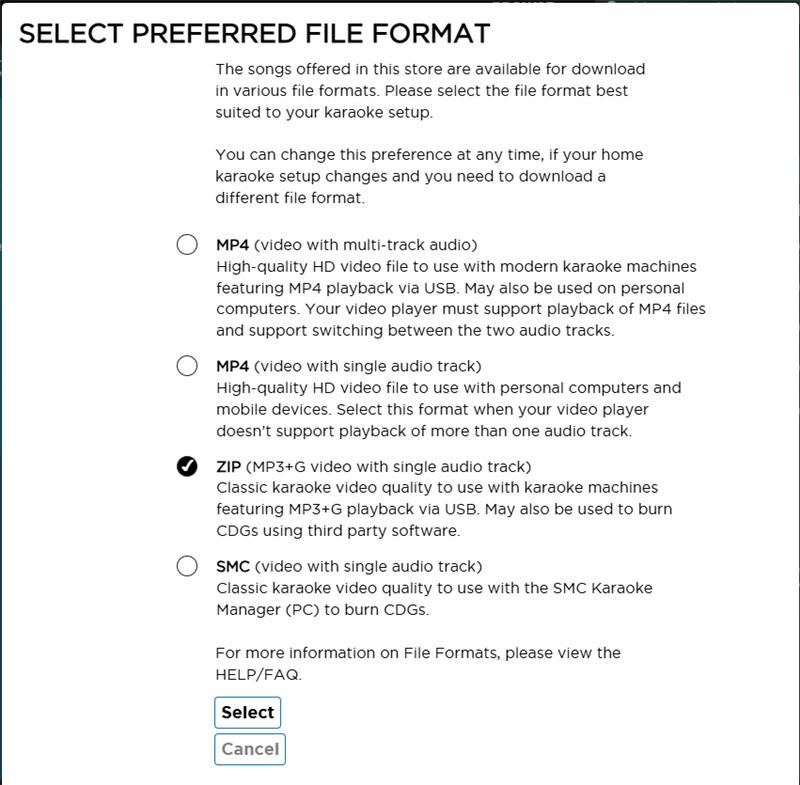Click the "mobile devices" MP4 description line
800x785 pixels.
coord(432,409)
